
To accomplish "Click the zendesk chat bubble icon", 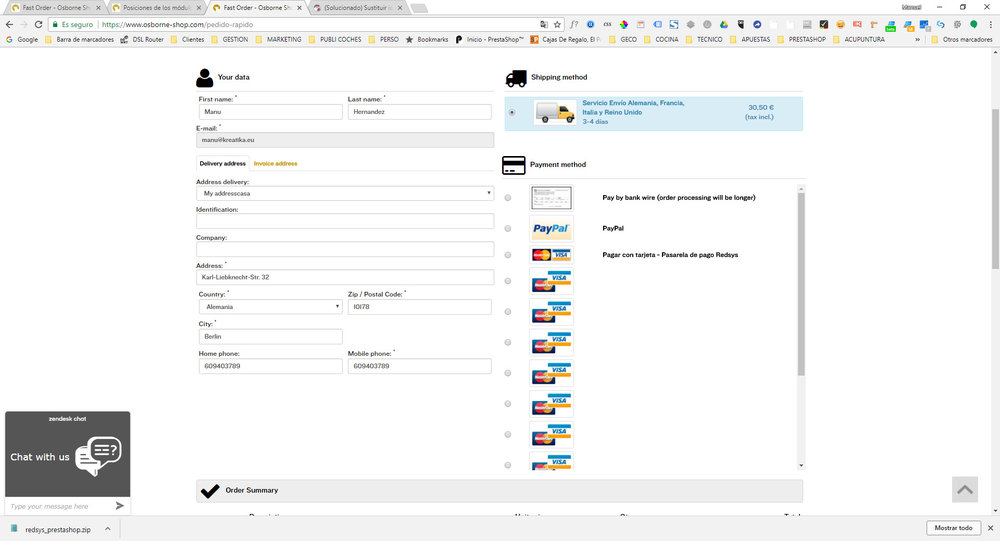I will (x=98, y=455).
